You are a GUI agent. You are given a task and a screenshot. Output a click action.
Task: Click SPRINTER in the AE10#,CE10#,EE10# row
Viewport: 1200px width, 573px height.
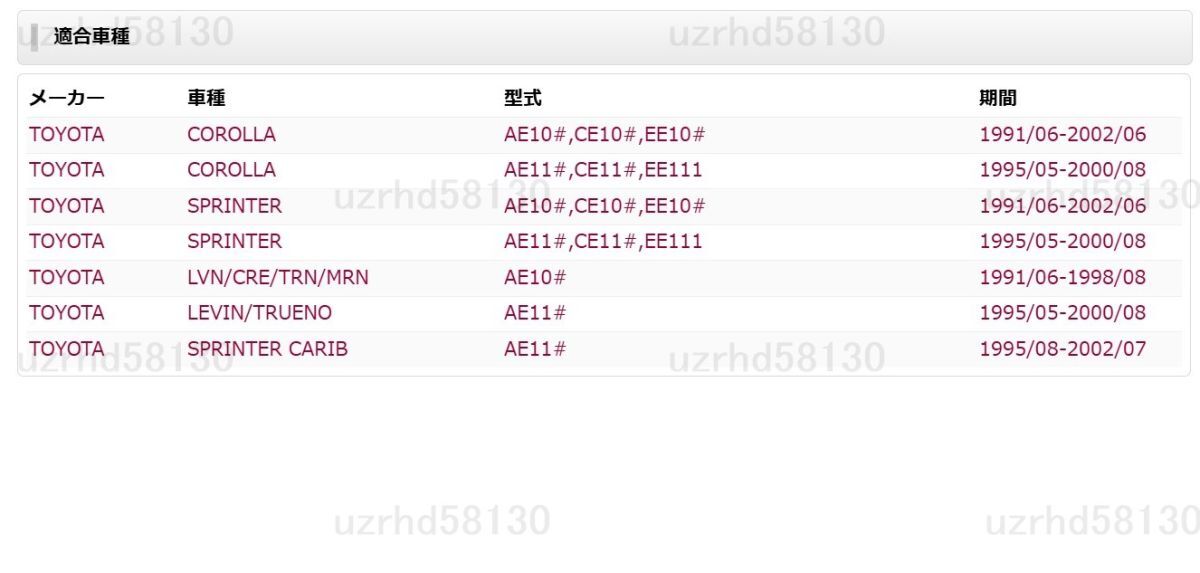tap(234, 206)
